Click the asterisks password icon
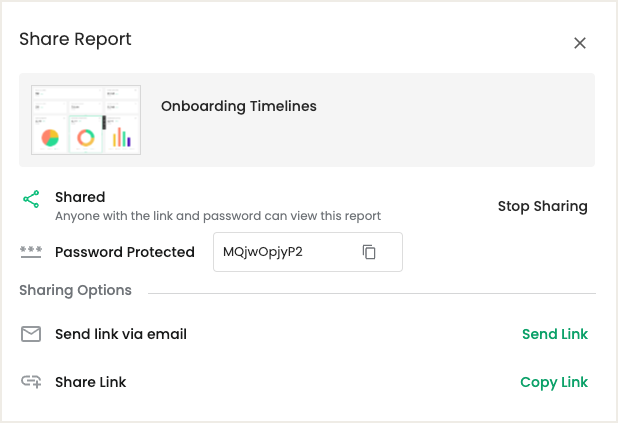Screen dimensions: 618x423 point(31,252)
